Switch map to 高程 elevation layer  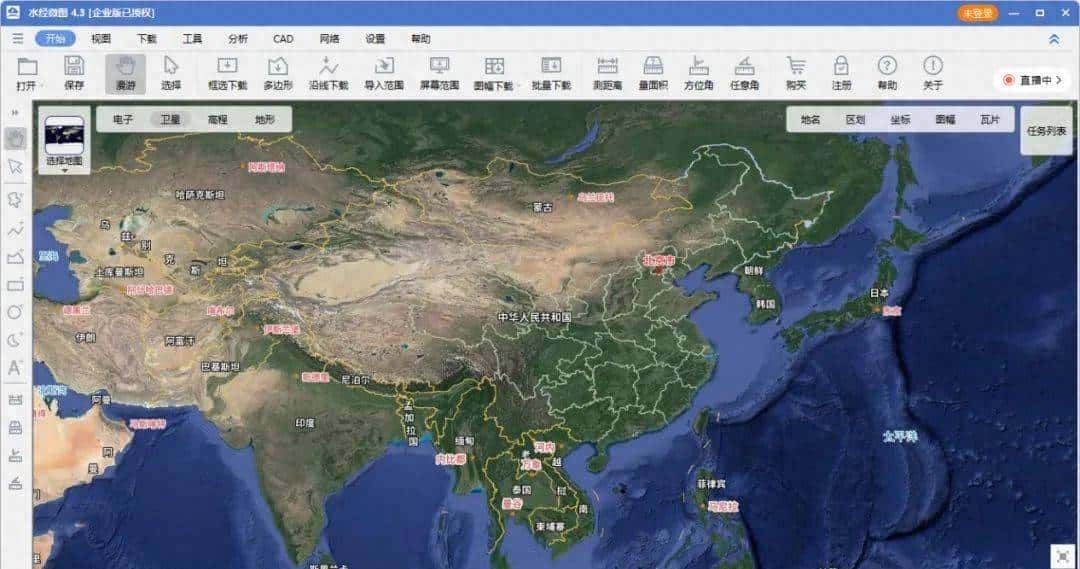point(218,119)
